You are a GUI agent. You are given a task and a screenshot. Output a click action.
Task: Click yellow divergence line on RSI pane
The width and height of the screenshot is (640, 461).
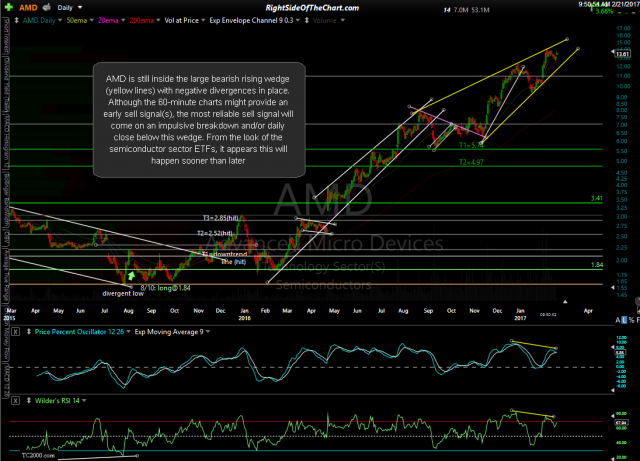pyautogui.click(x=533, y=413)
